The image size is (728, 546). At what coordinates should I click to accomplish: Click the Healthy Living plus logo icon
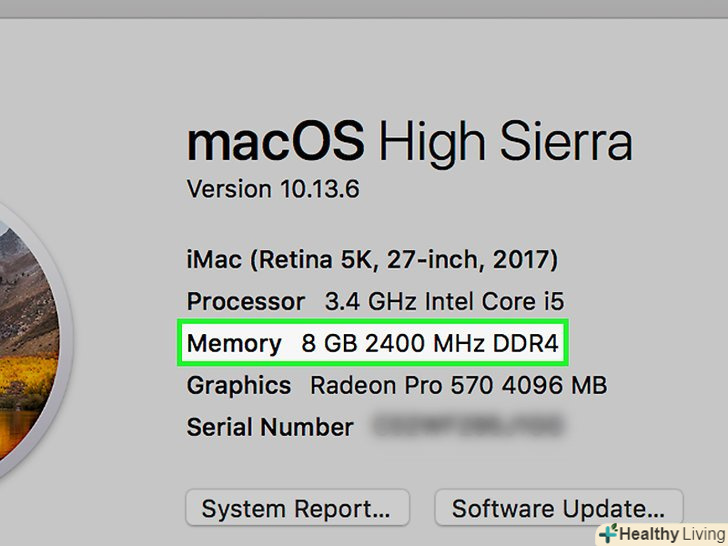pos(609,533)
